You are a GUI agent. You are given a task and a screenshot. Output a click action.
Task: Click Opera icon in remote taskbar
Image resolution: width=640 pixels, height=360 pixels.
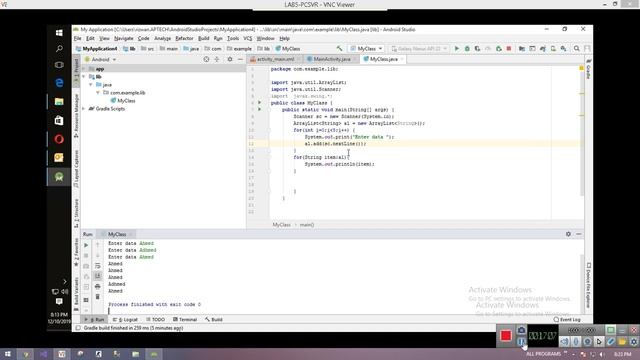(59, 139)
